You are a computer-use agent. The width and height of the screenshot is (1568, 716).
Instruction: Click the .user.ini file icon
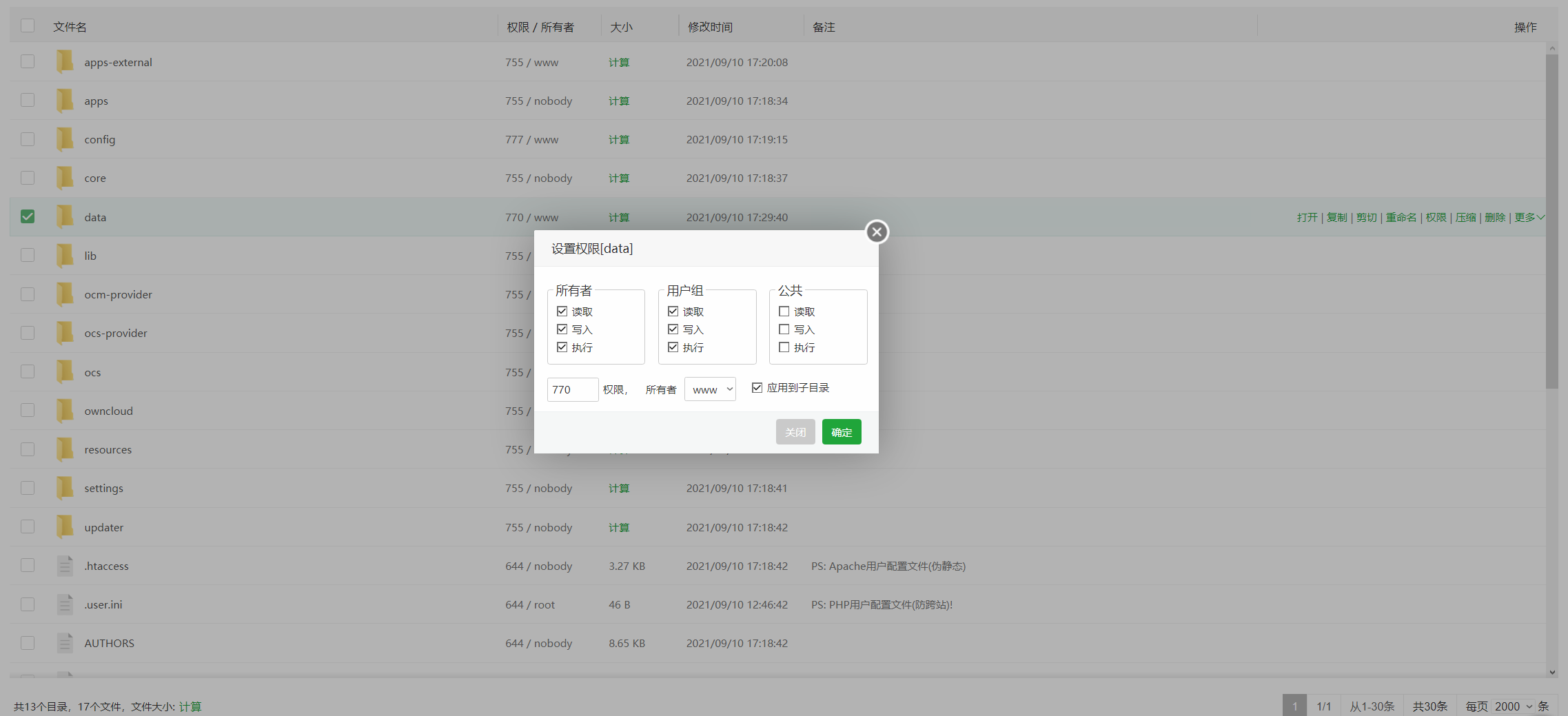[x=65, y=604]
